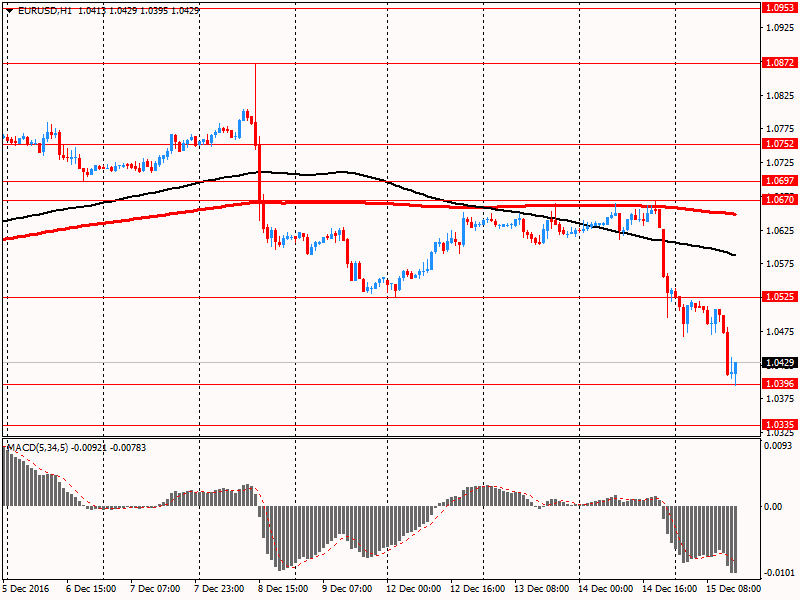Screen dimensions: 800x600
Task: Click the EURUSD,H1 chart title text
Action: (45, 10)
